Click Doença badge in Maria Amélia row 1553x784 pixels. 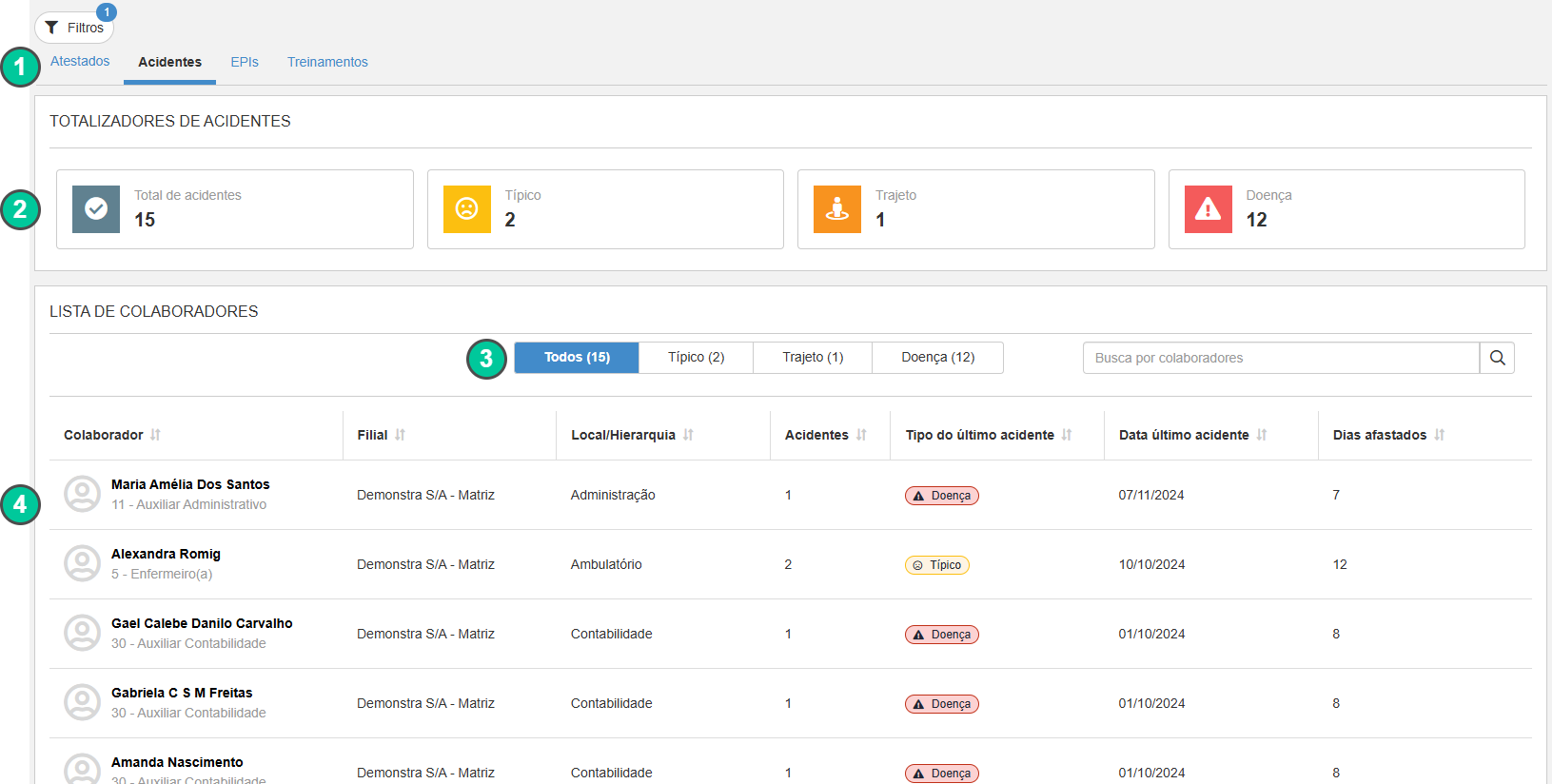point(942,496)
